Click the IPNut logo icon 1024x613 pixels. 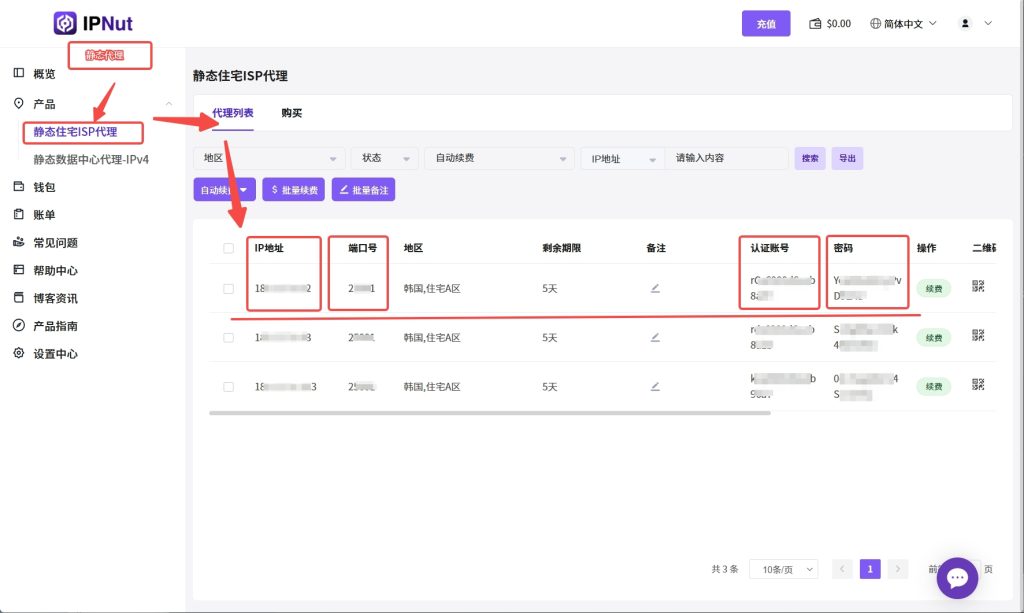[65, 23]
